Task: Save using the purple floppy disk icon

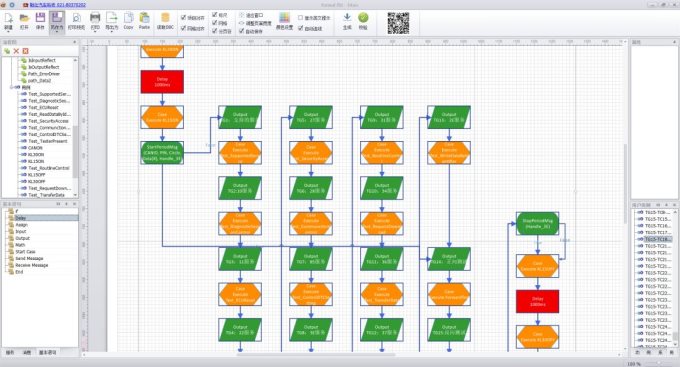Action: (40, 18)
